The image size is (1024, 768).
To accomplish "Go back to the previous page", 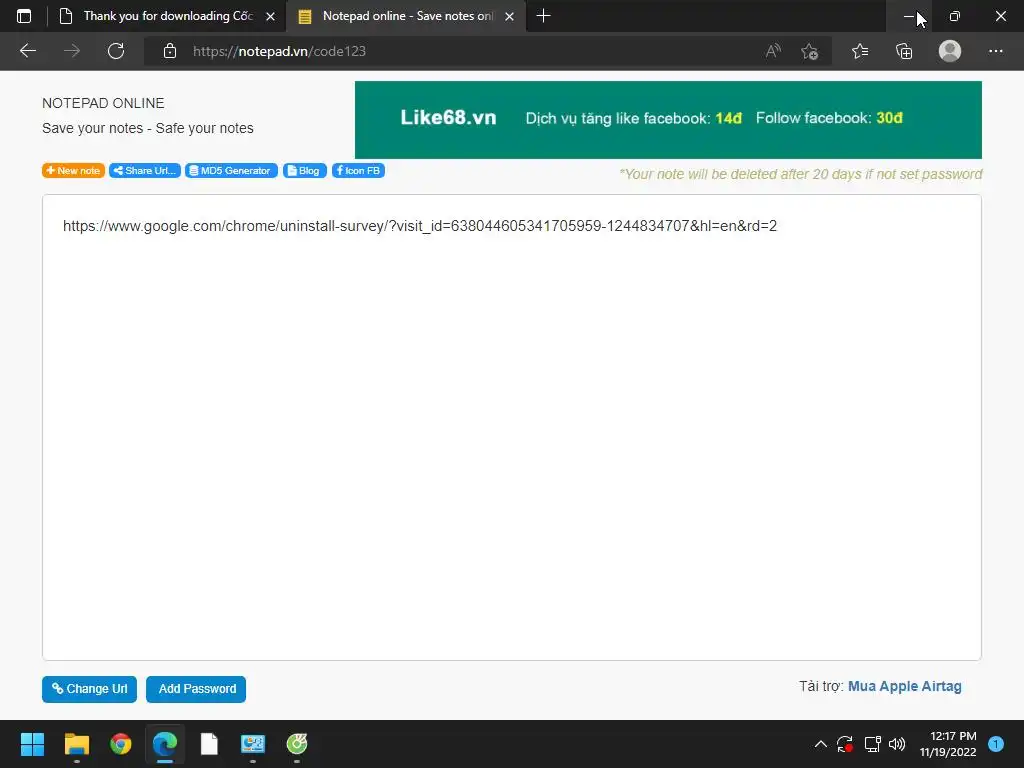I will click(28, 51).
